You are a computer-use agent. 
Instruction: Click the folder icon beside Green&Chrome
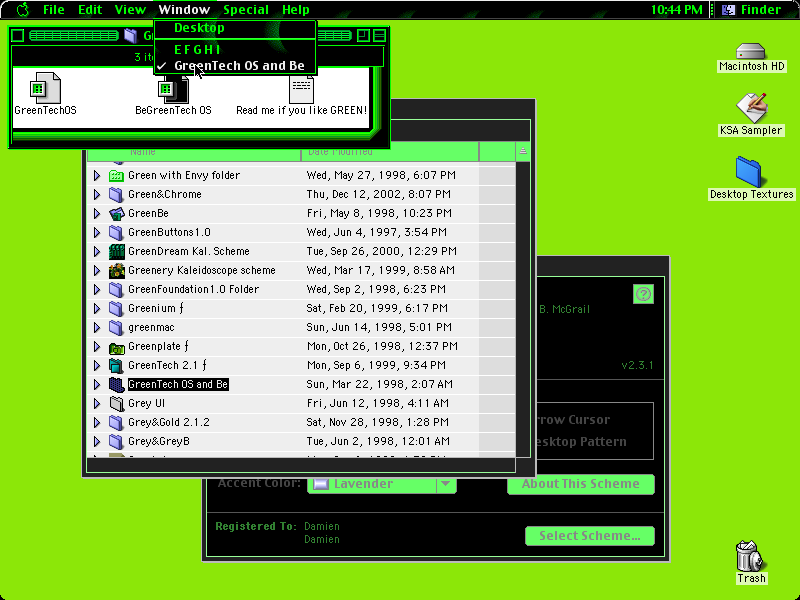click(116, 194)
